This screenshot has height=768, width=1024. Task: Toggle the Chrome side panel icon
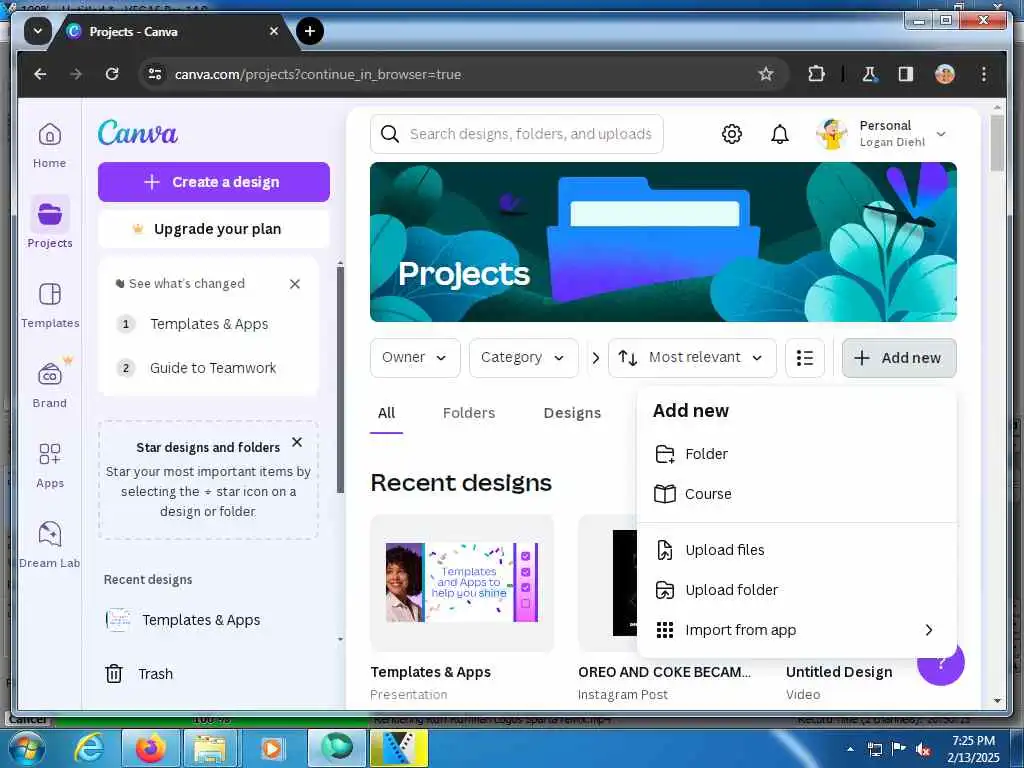906,74
